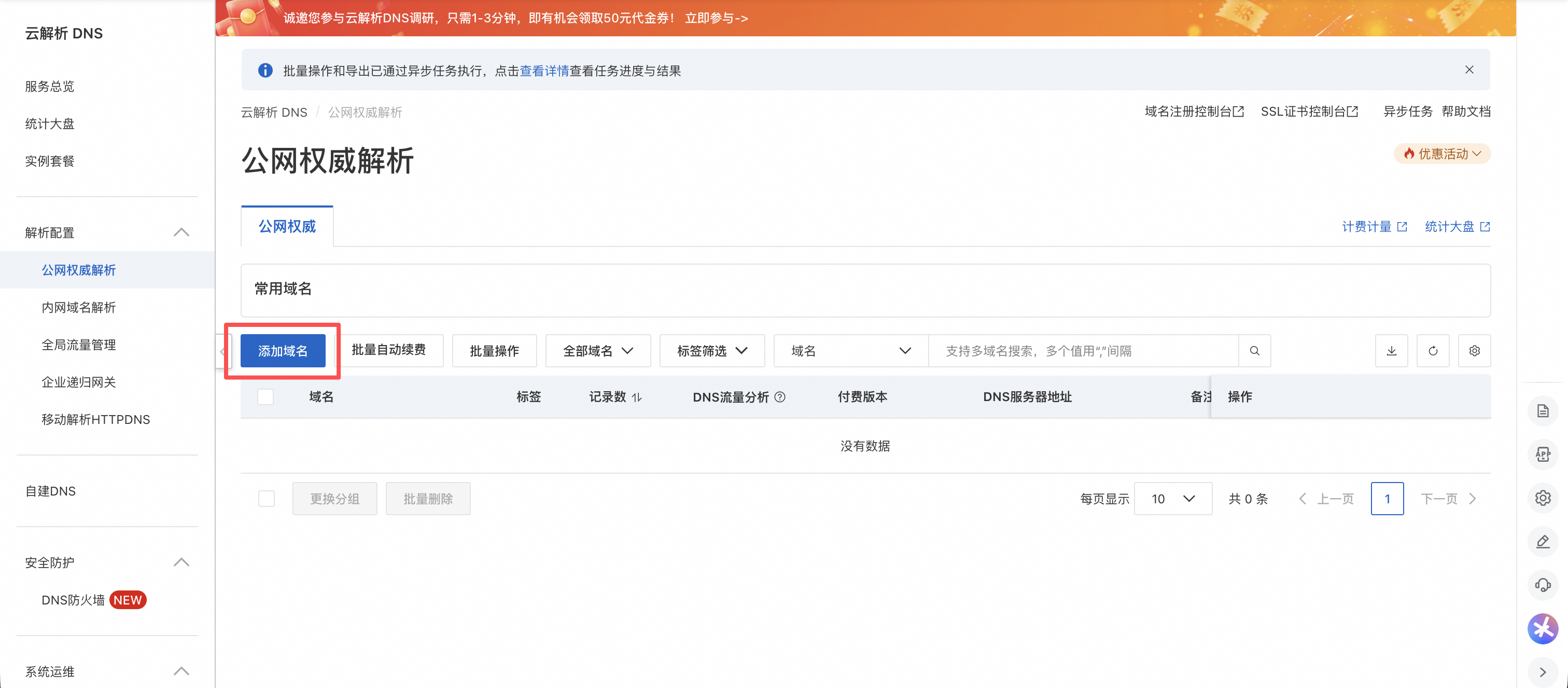Open the table column settings gear
Screen dimensions: 1568x688
pos(1474,351)
